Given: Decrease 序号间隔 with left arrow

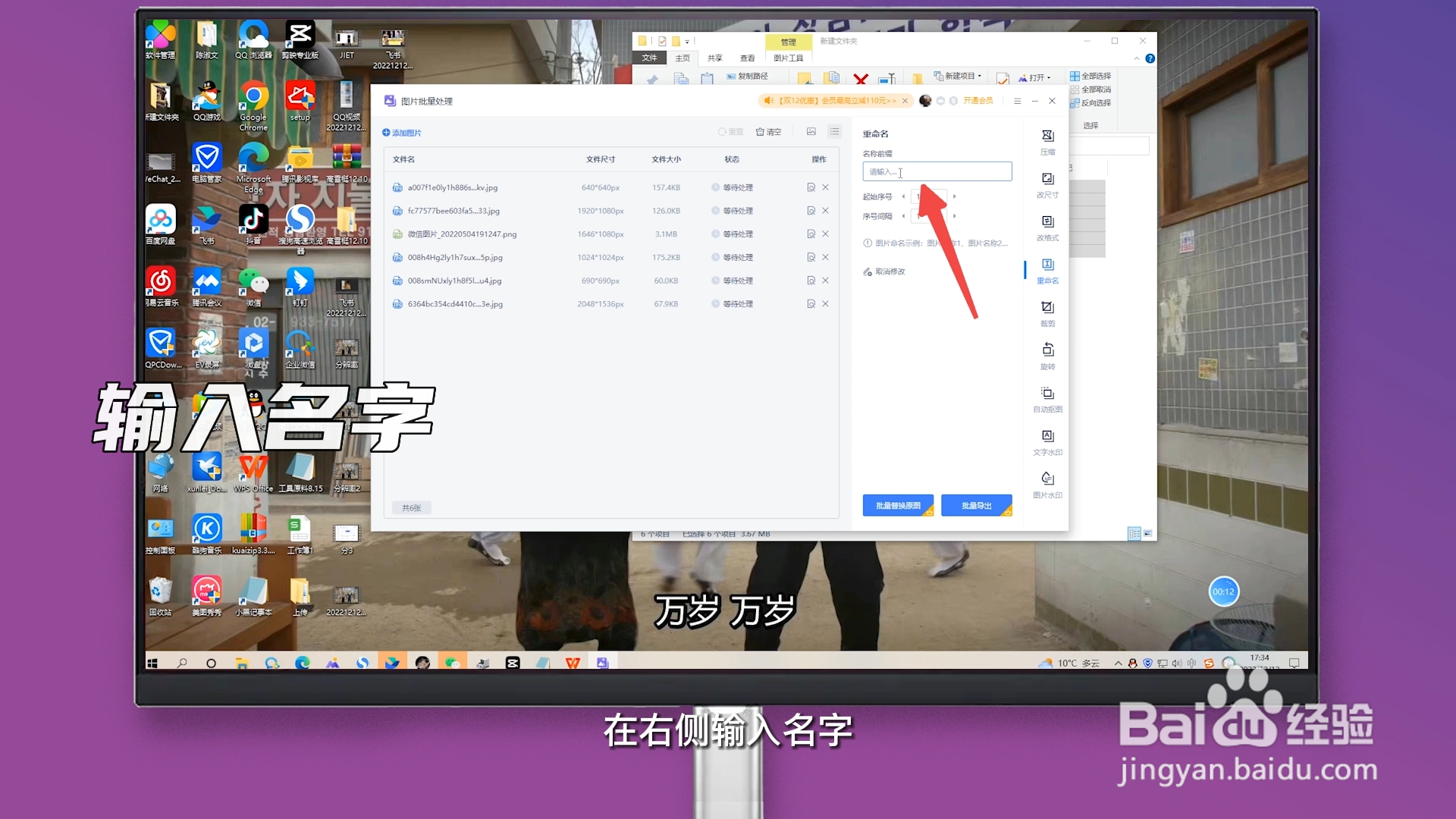Looking at the screenshot, I should tap(903, 216).
